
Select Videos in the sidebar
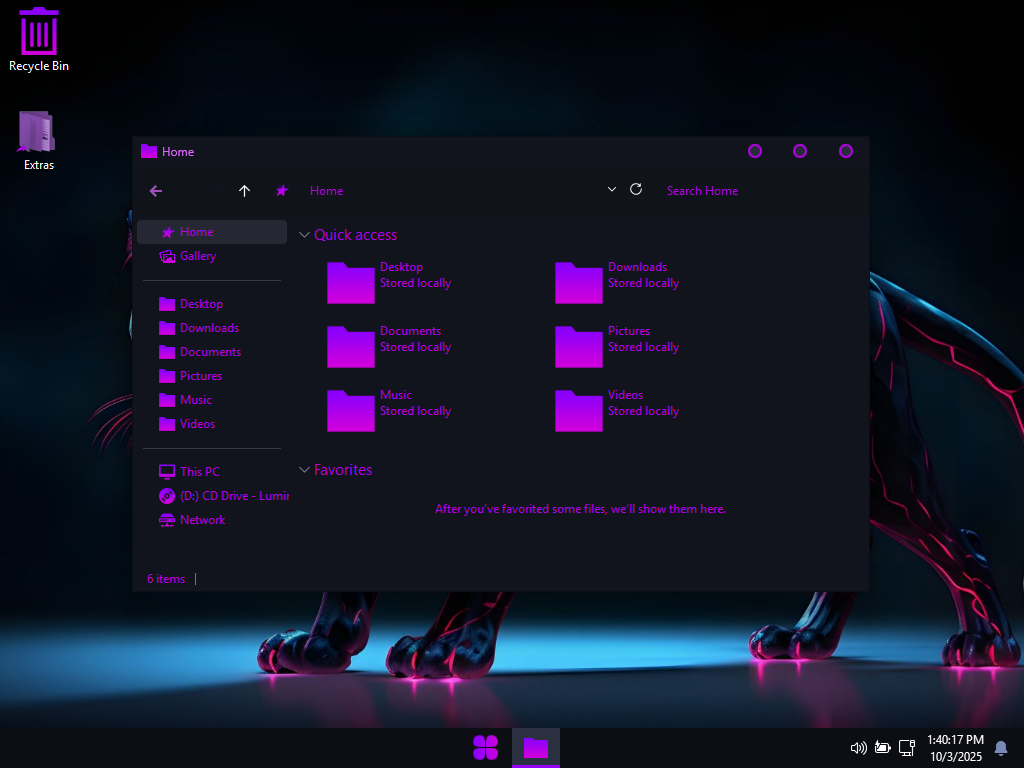click(212, 424)
